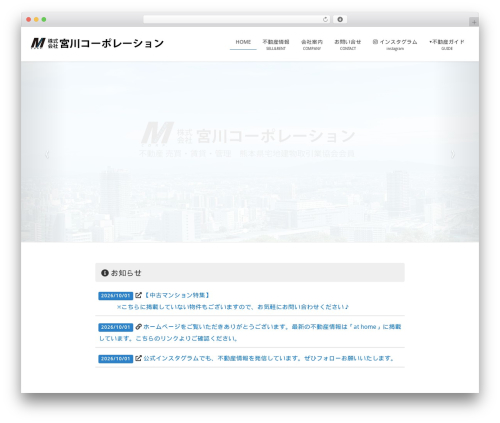Viewport: 500px width, 423px height.
Task: Click external link icon before 中古マンション特集
Action: click(138, 295)
